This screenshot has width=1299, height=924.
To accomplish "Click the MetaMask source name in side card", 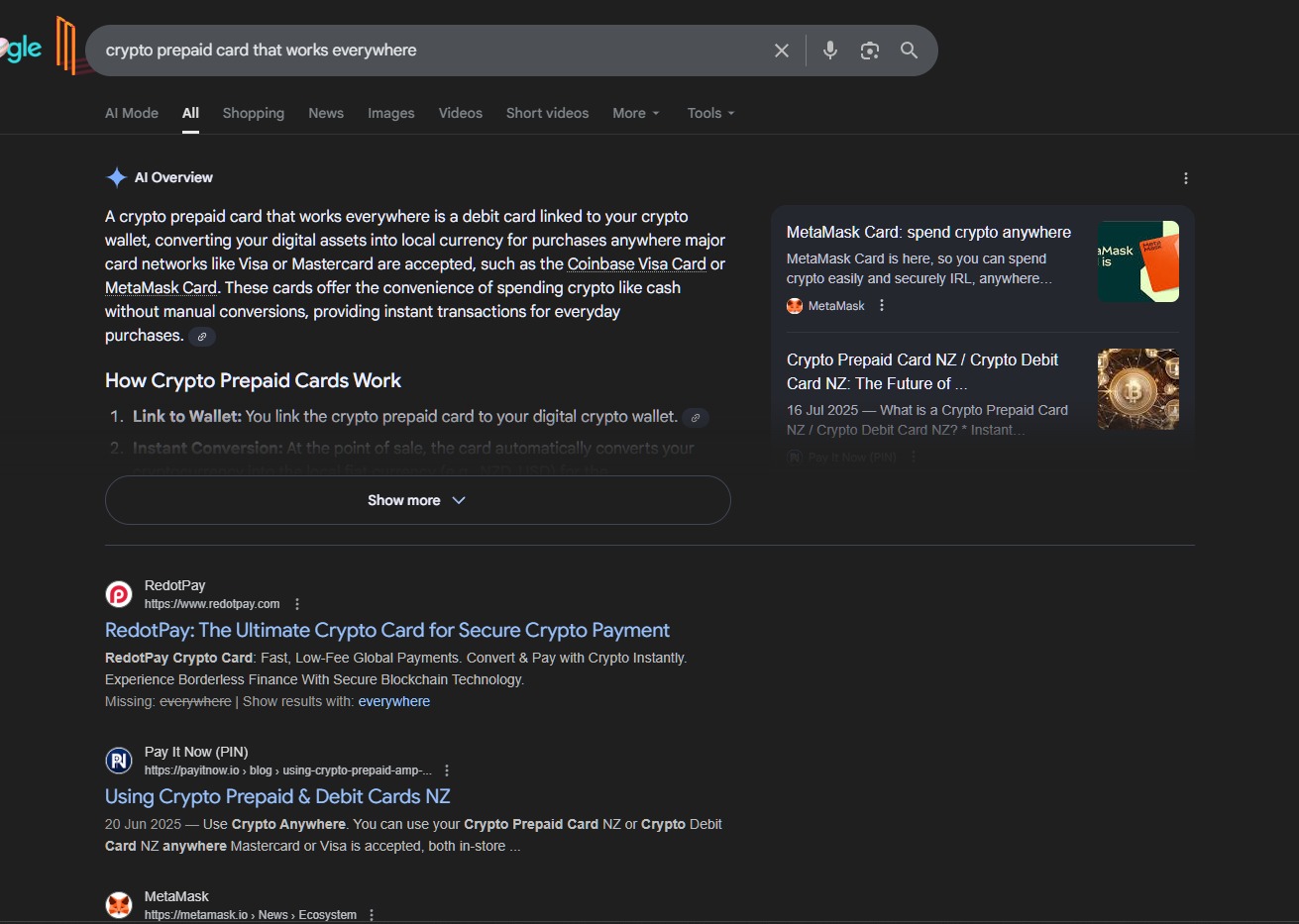I will click(836, 306).
